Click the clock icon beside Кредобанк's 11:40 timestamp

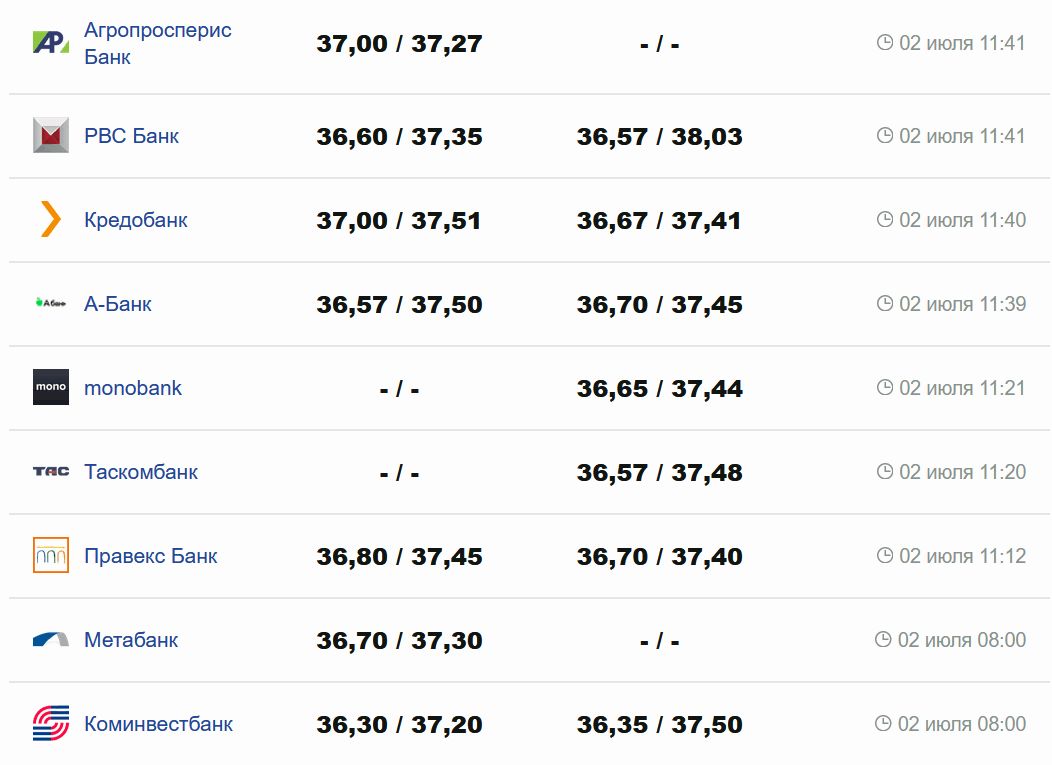[884, 219]
